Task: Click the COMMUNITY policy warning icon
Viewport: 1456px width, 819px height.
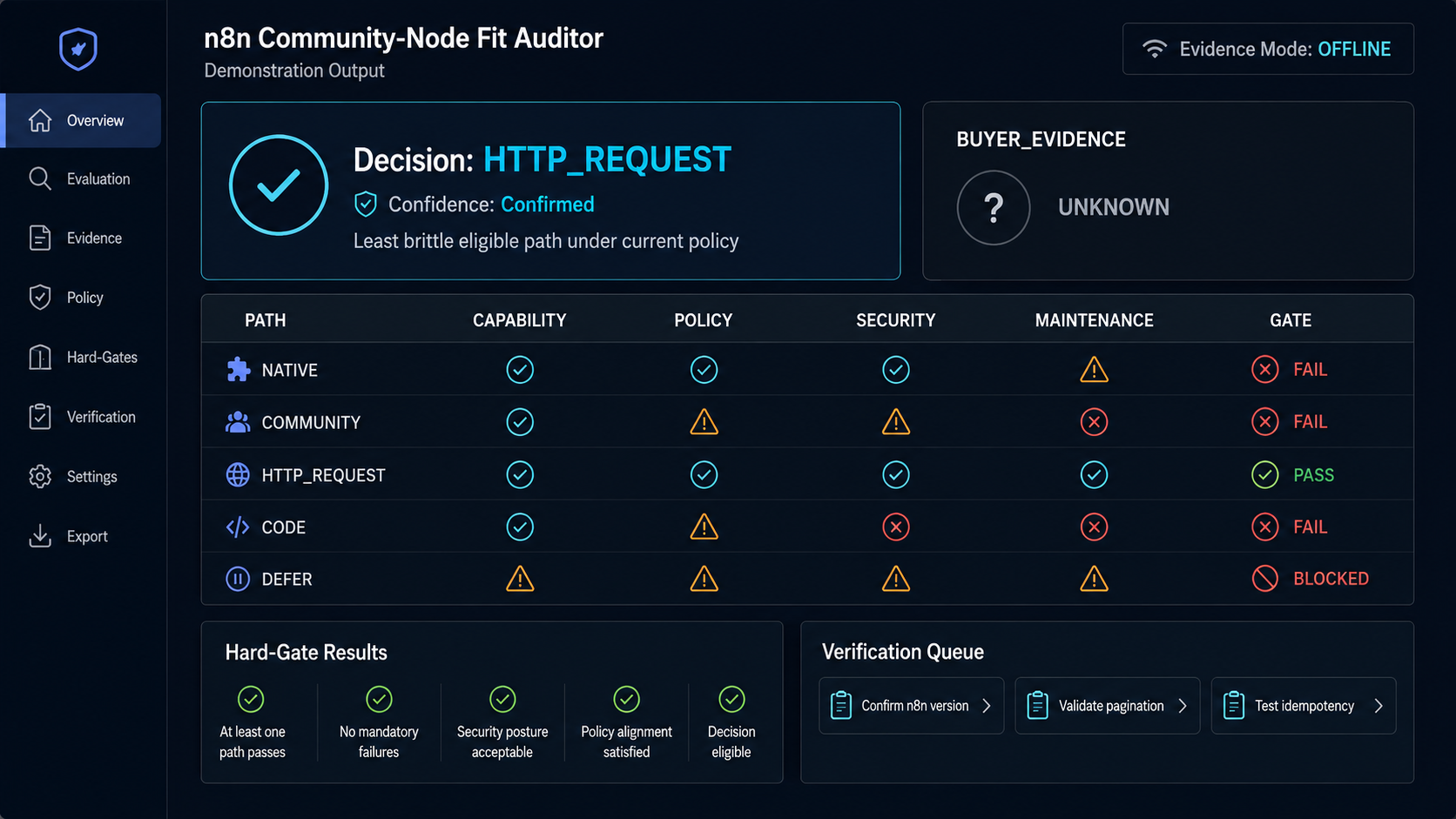Action: point(704,422)
